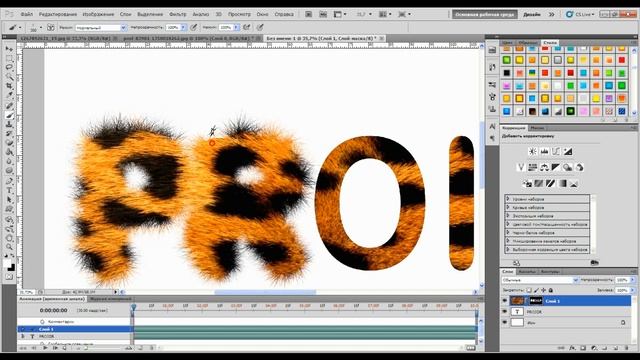Open the Изображение menu

click(98, 14)
